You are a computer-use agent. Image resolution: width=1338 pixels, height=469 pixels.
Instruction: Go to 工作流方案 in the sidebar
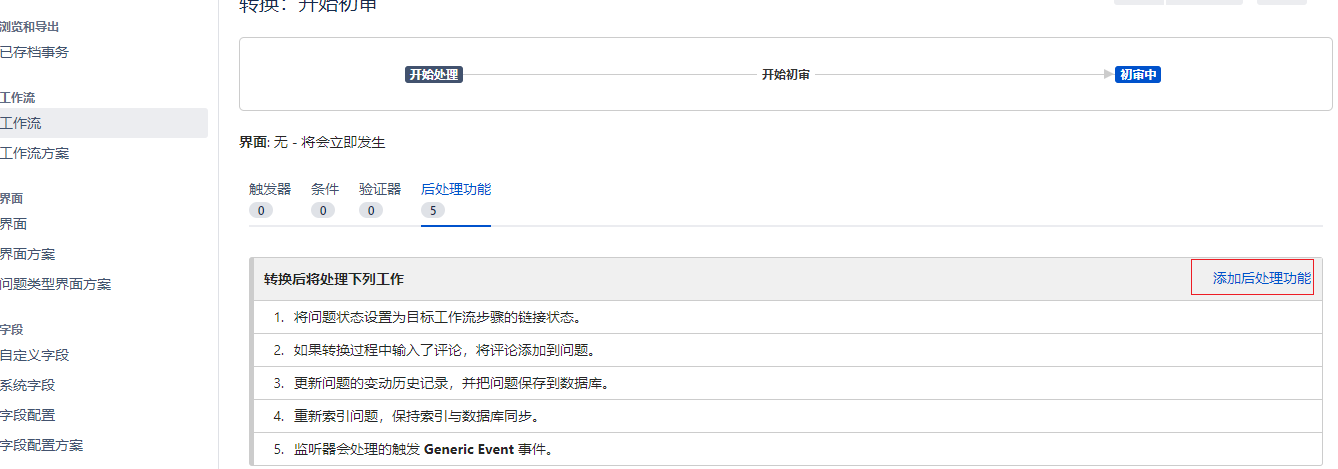click(34, 153)
